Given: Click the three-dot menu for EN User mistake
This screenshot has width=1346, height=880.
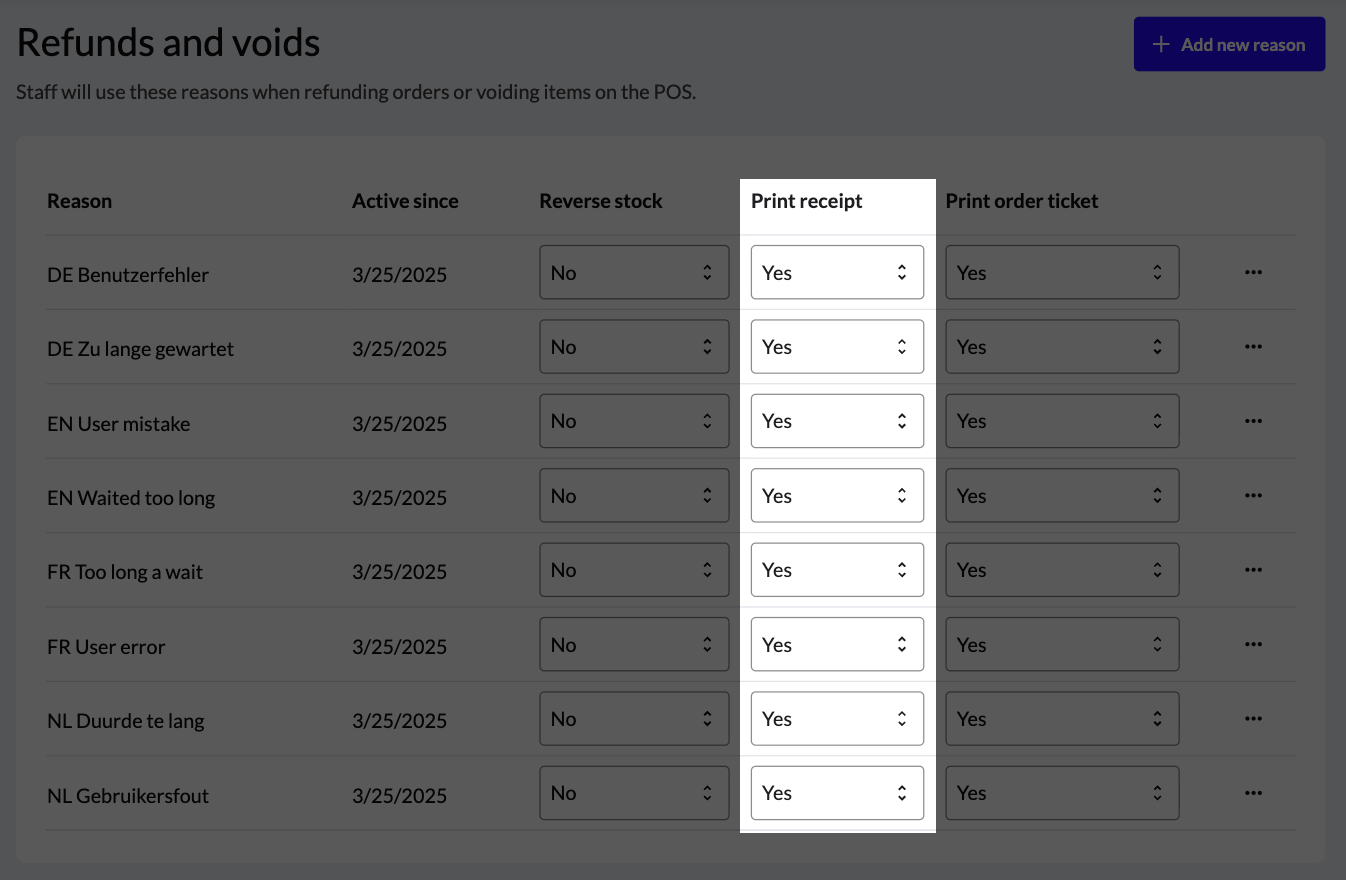Looking at the screenshot, I should point(1253,420).
